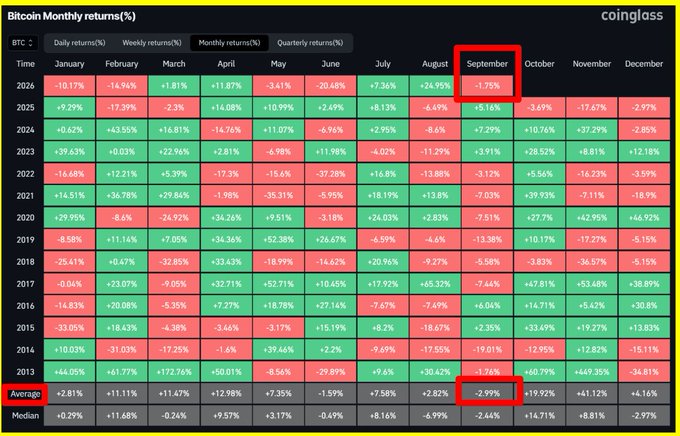Click the July column header
This screenshot has height=436, width=680.
click(382, 64)
